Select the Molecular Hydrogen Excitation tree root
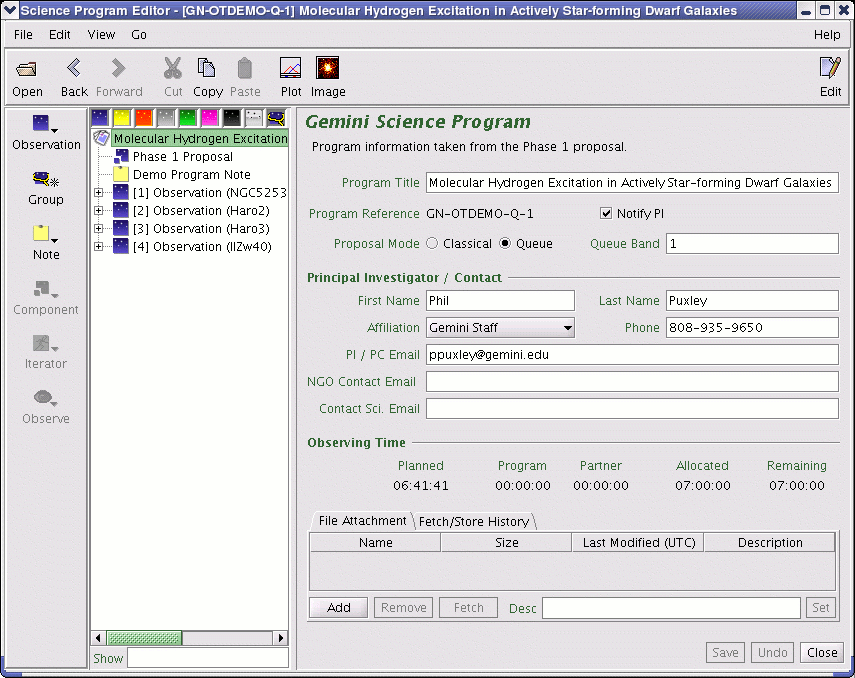Screen dimensions: 855x678 tap(200, 138)
